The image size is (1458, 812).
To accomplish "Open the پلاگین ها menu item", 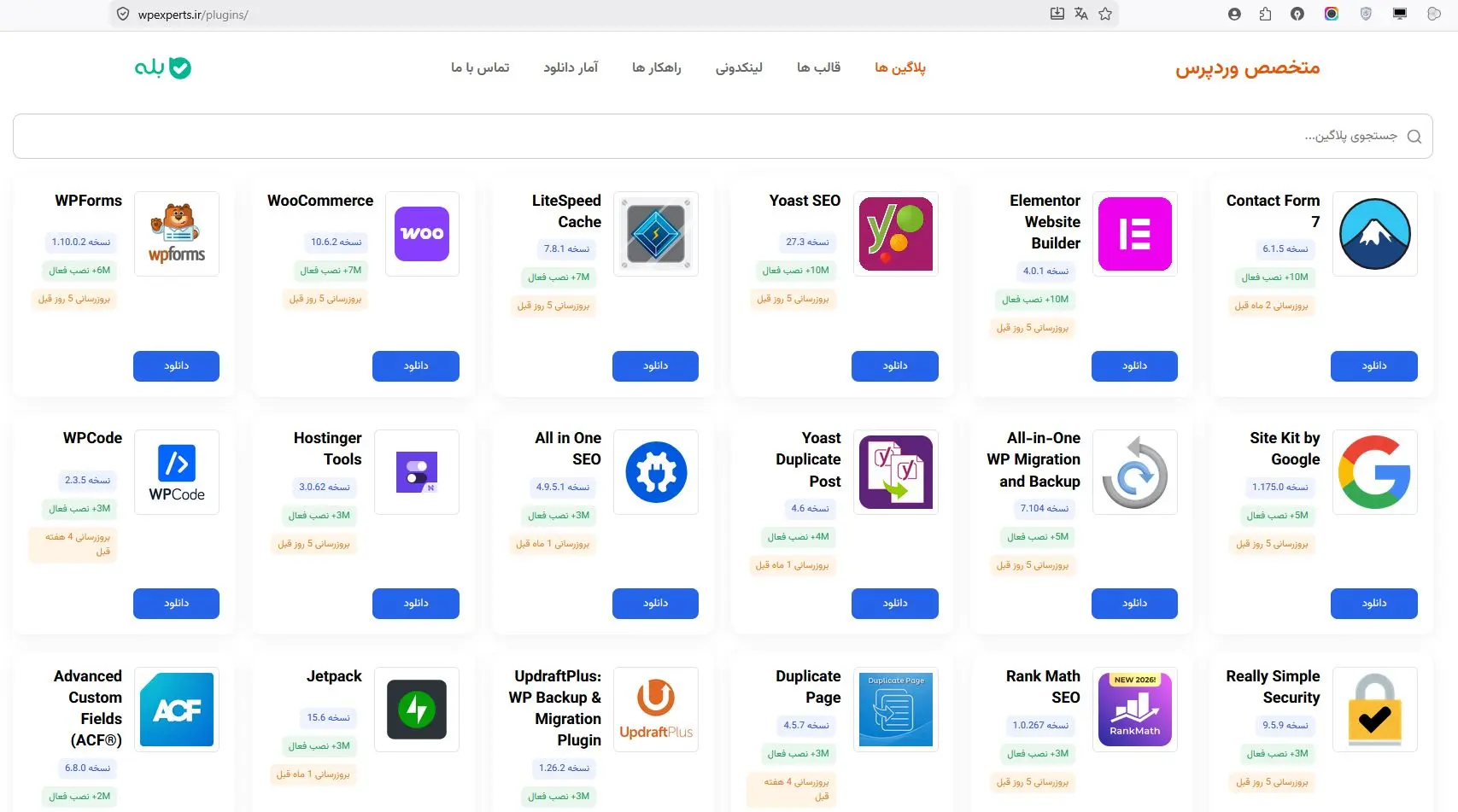I will (900, 67).
